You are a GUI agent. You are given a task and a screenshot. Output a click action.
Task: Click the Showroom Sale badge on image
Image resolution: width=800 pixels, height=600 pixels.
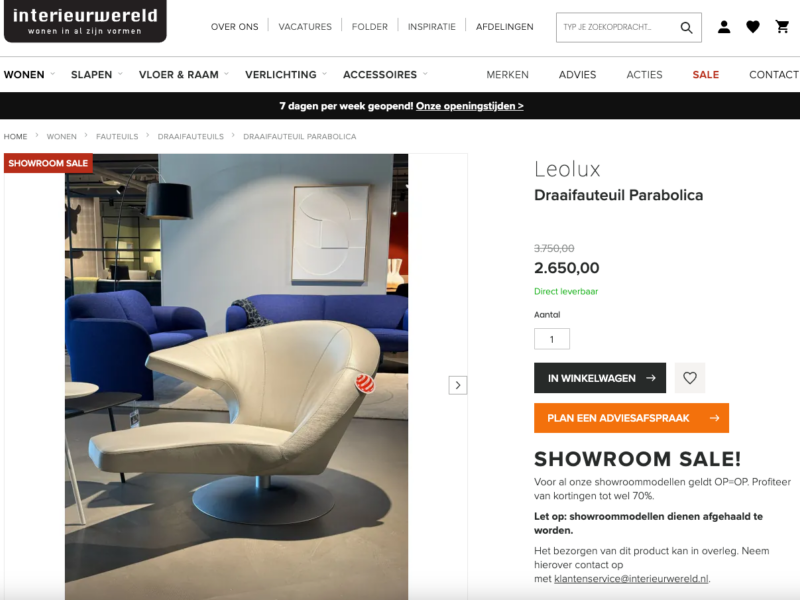[48, 163]
